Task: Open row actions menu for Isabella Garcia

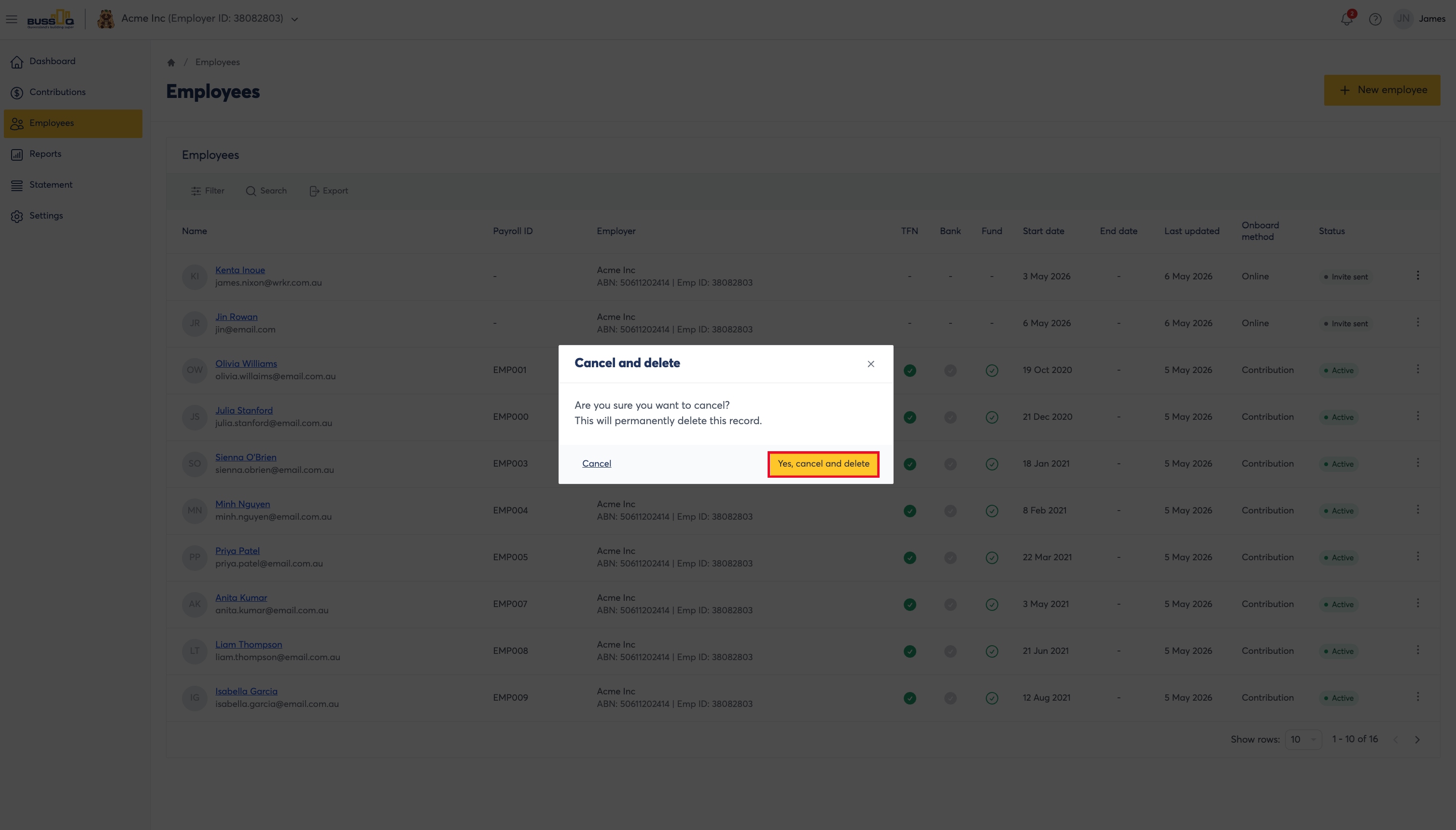Action: (x=1417, y=697)
